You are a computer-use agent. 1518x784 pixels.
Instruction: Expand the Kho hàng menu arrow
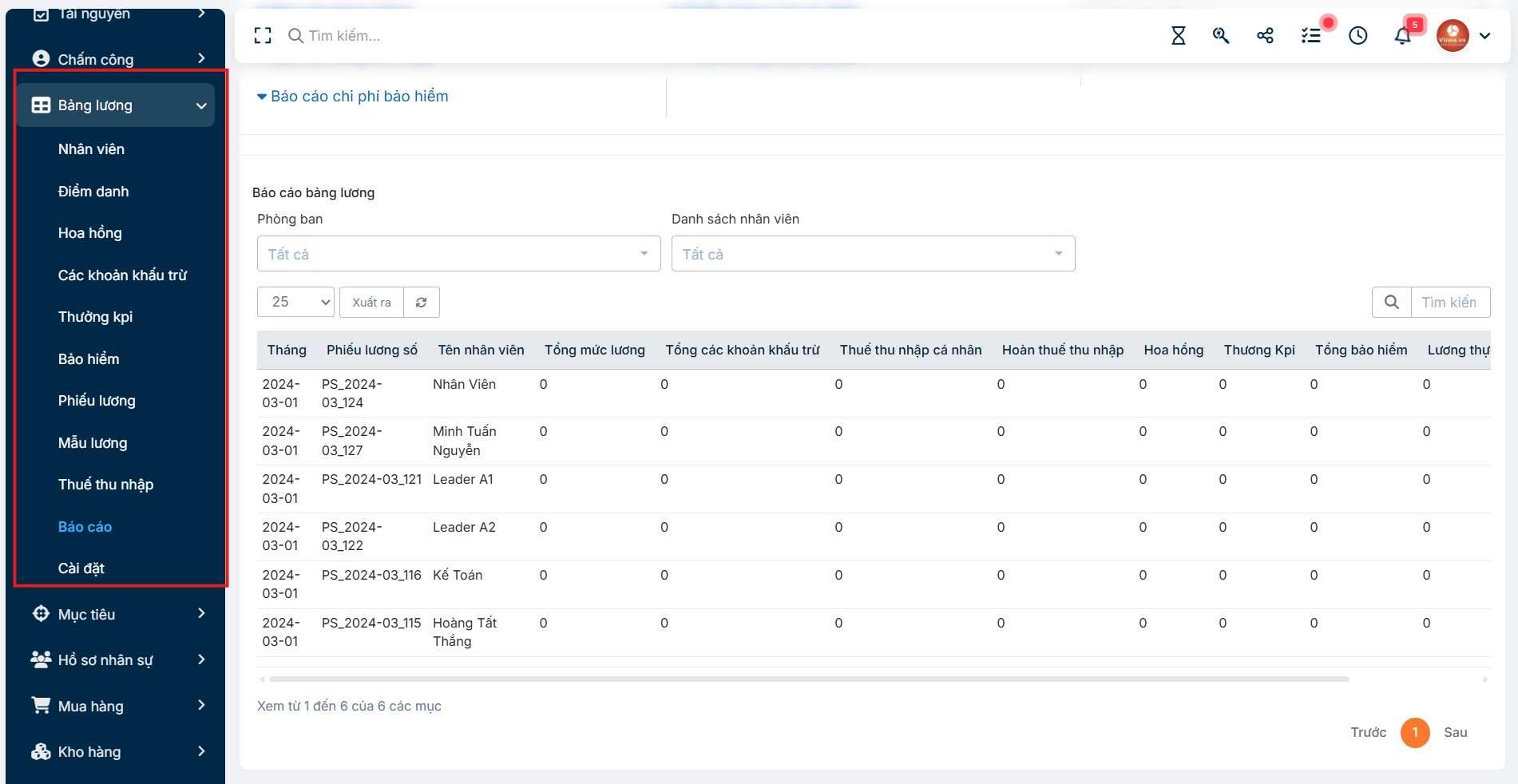(x=201, y=751)
